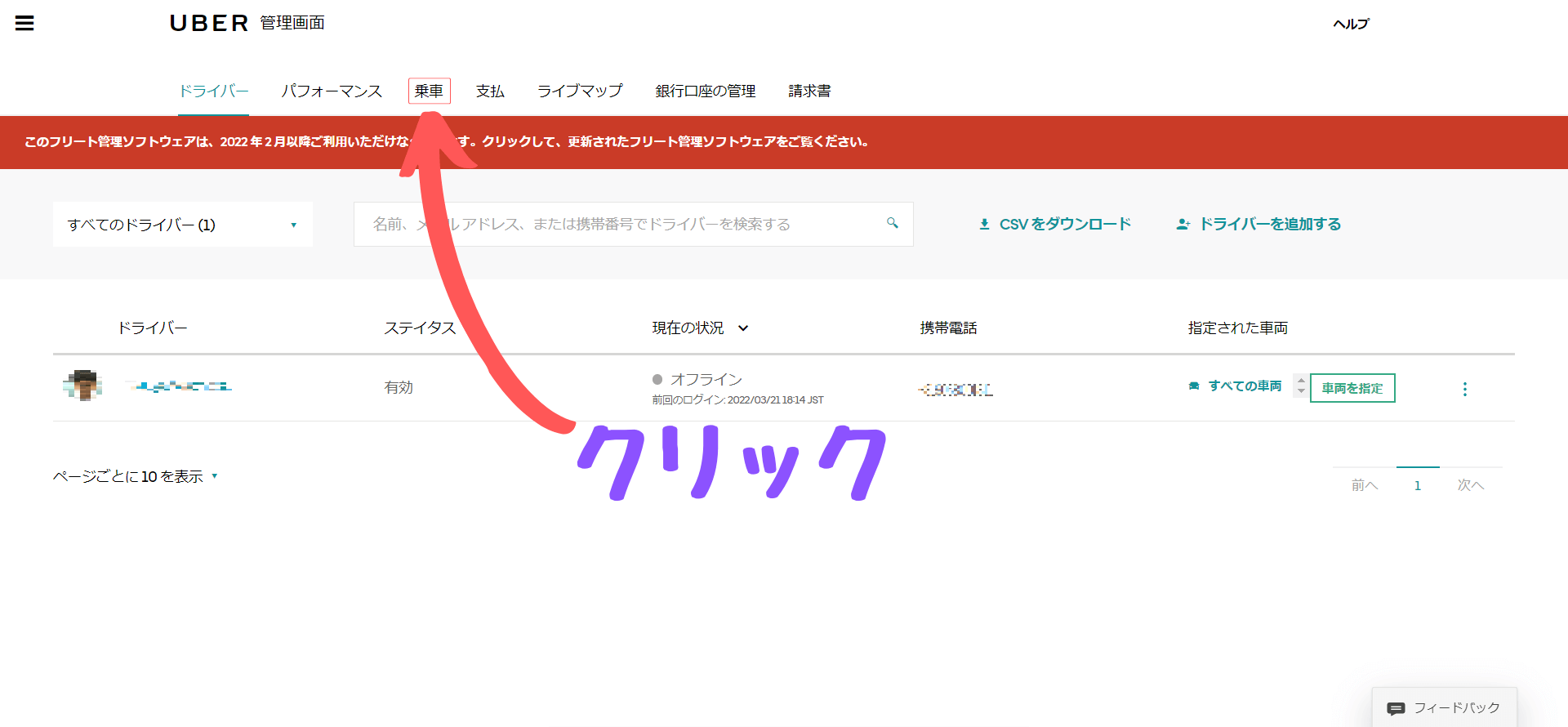Open the hamburger menu icon
This screenshot has height=727, width=1568.
click(24, 23)
